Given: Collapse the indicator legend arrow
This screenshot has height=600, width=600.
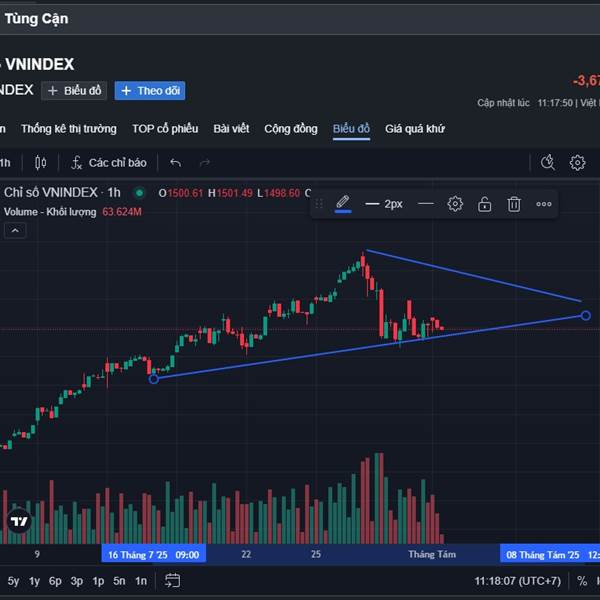Looking at the screenshot, I should (x=15, y=230).
